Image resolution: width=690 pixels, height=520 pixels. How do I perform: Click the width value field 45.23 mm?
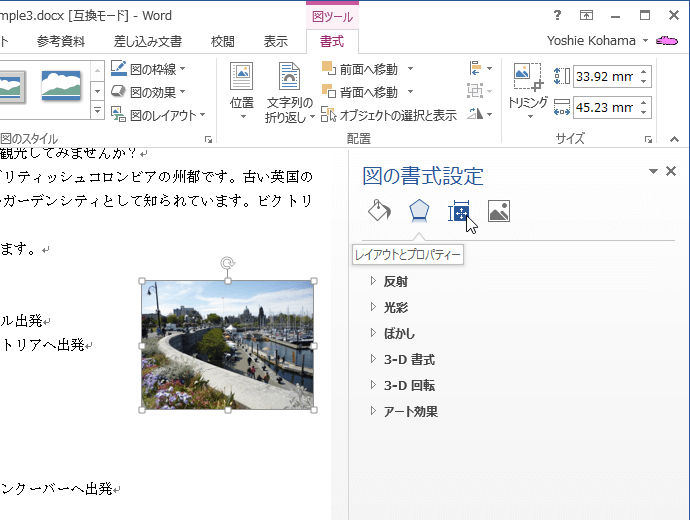[x=605, y=107]
